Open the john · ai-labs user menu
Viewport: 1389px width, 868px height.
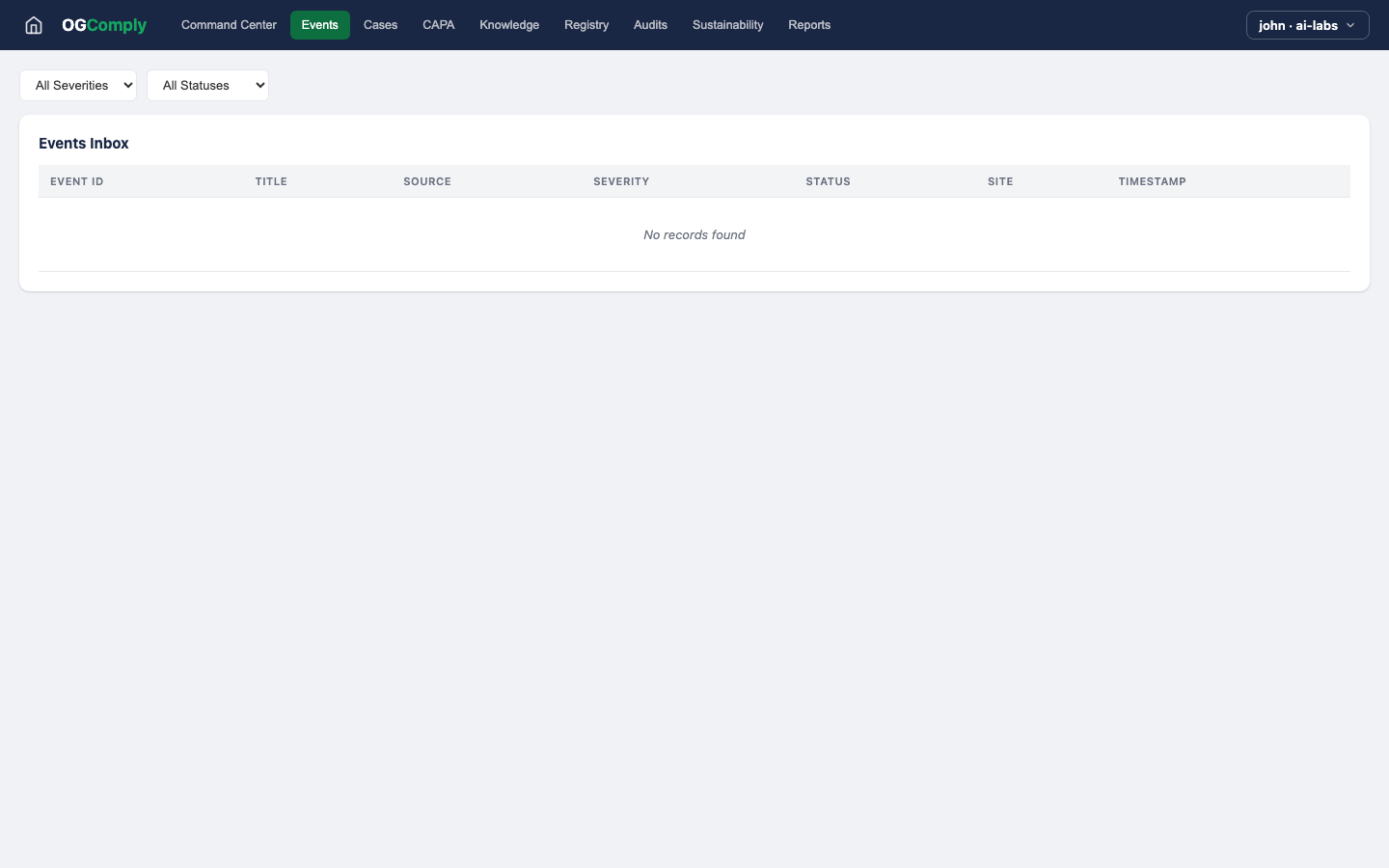1307,25
